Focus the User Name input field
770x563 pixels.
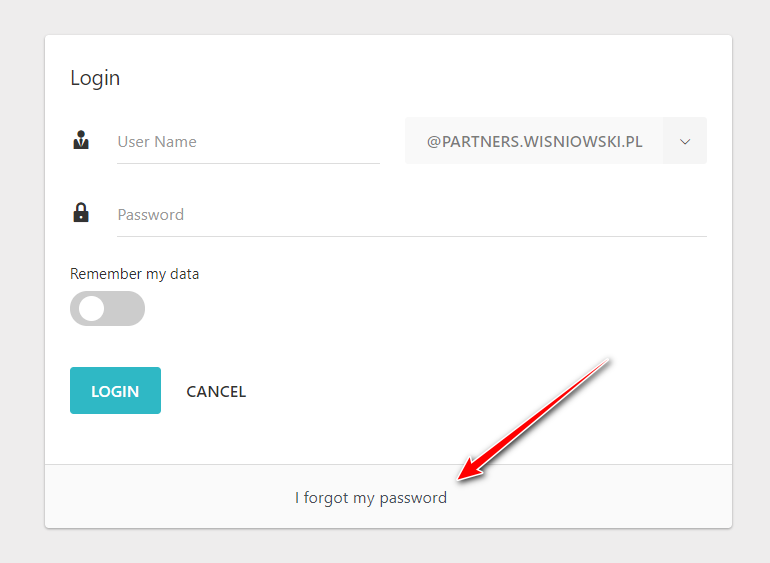(248, 141)
